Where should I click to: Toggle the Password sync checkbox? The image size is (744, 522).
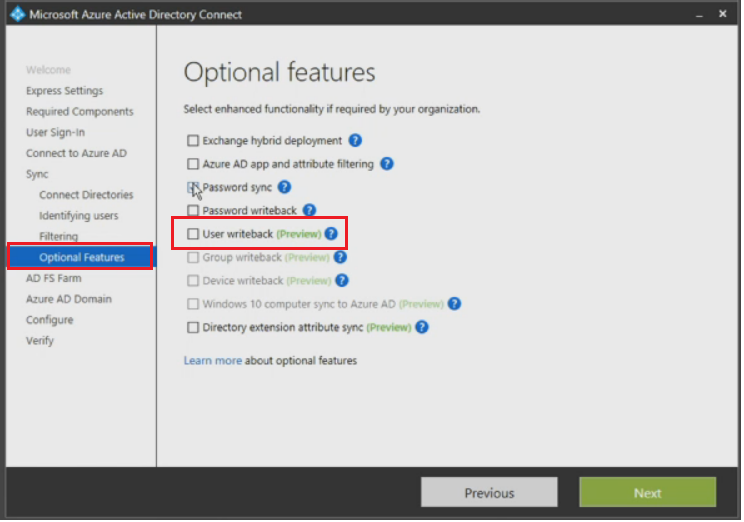[193, 187]
